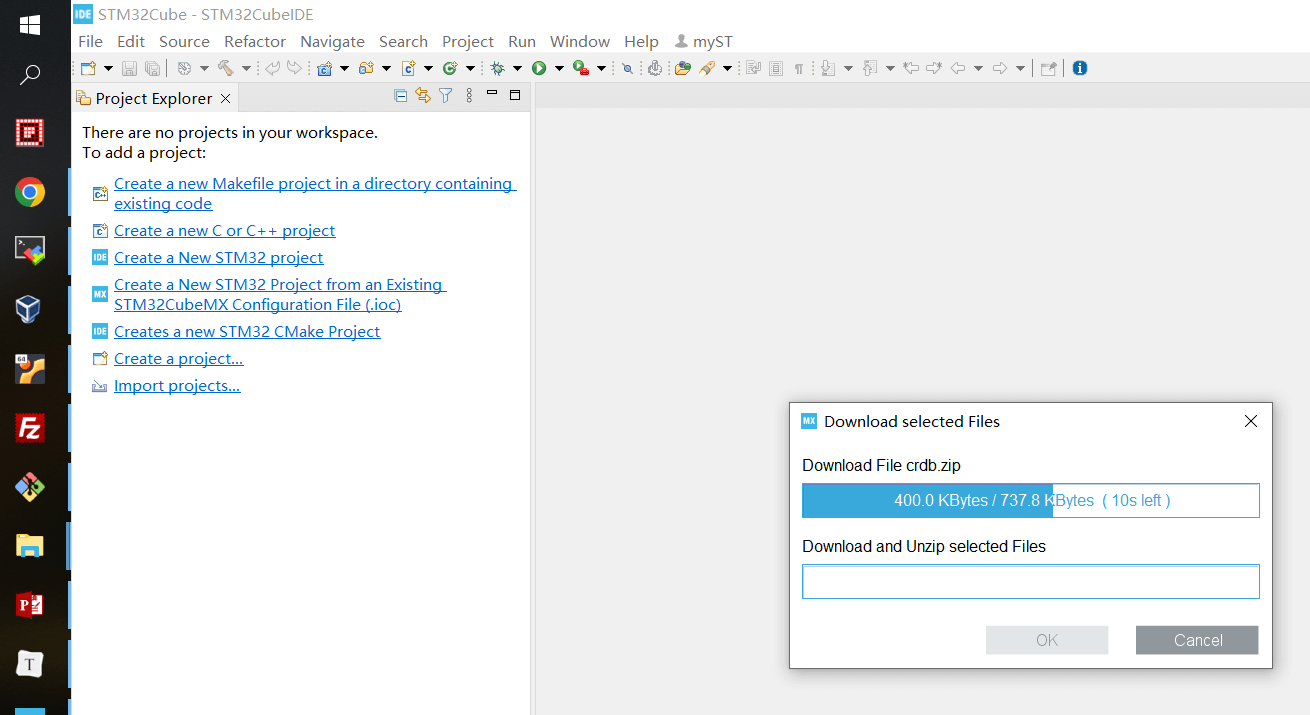Collapse All in Project Explorer

point(401,96)
